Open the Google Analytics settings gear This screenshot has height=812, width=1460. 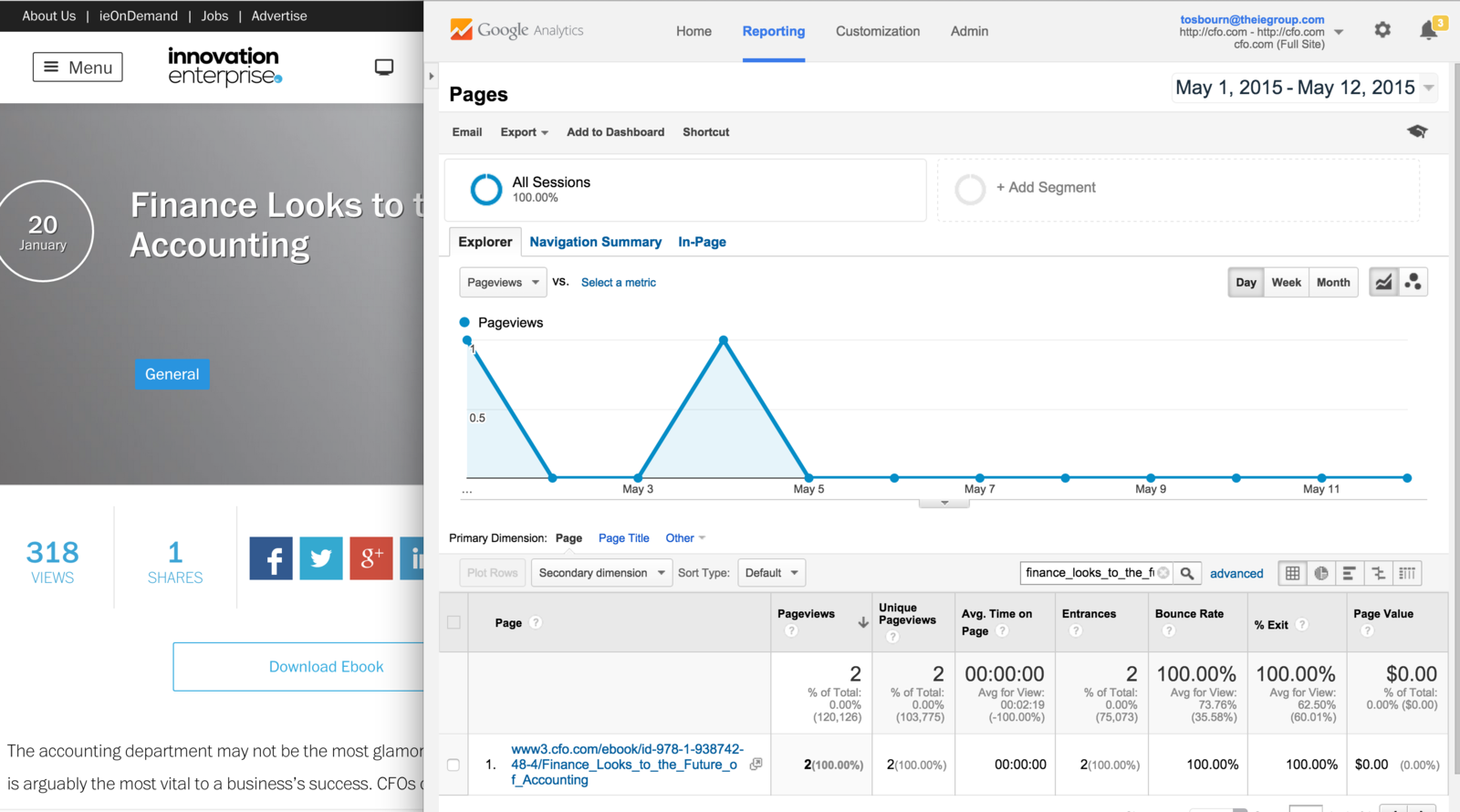pyautogui.click(x=1382, y=30)
